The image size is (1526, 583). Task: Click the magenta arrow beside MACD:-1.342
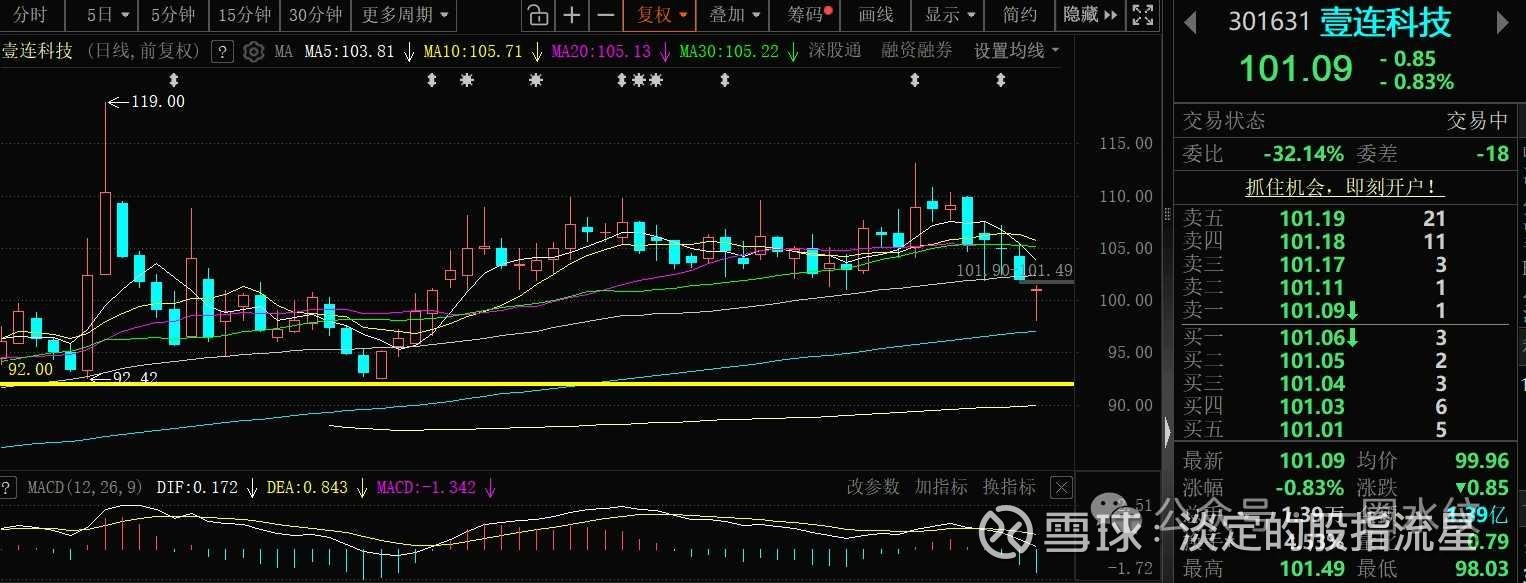(491, 488)
